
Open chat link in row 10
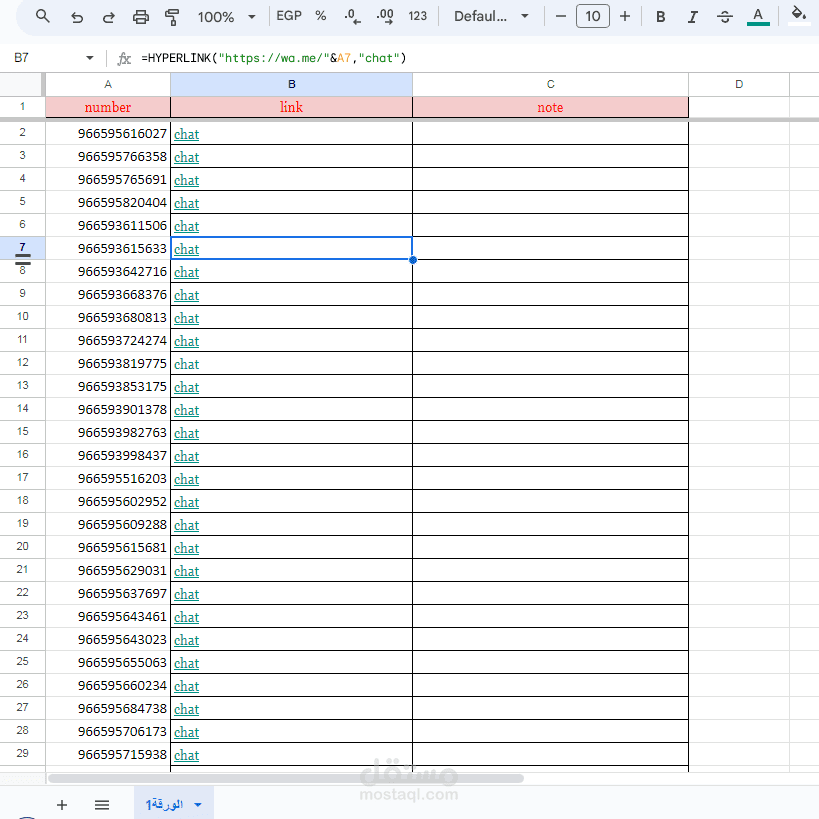(186, 318)
